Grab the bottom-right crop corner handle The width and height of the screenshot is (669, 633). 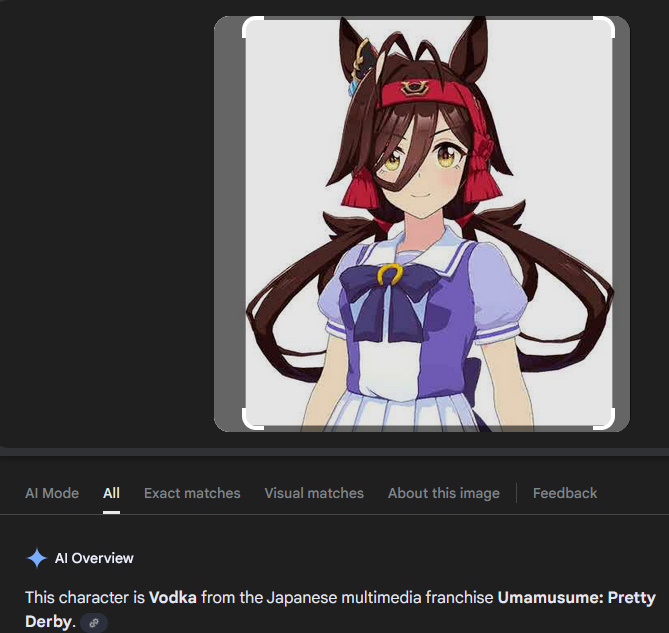[604, 419]
